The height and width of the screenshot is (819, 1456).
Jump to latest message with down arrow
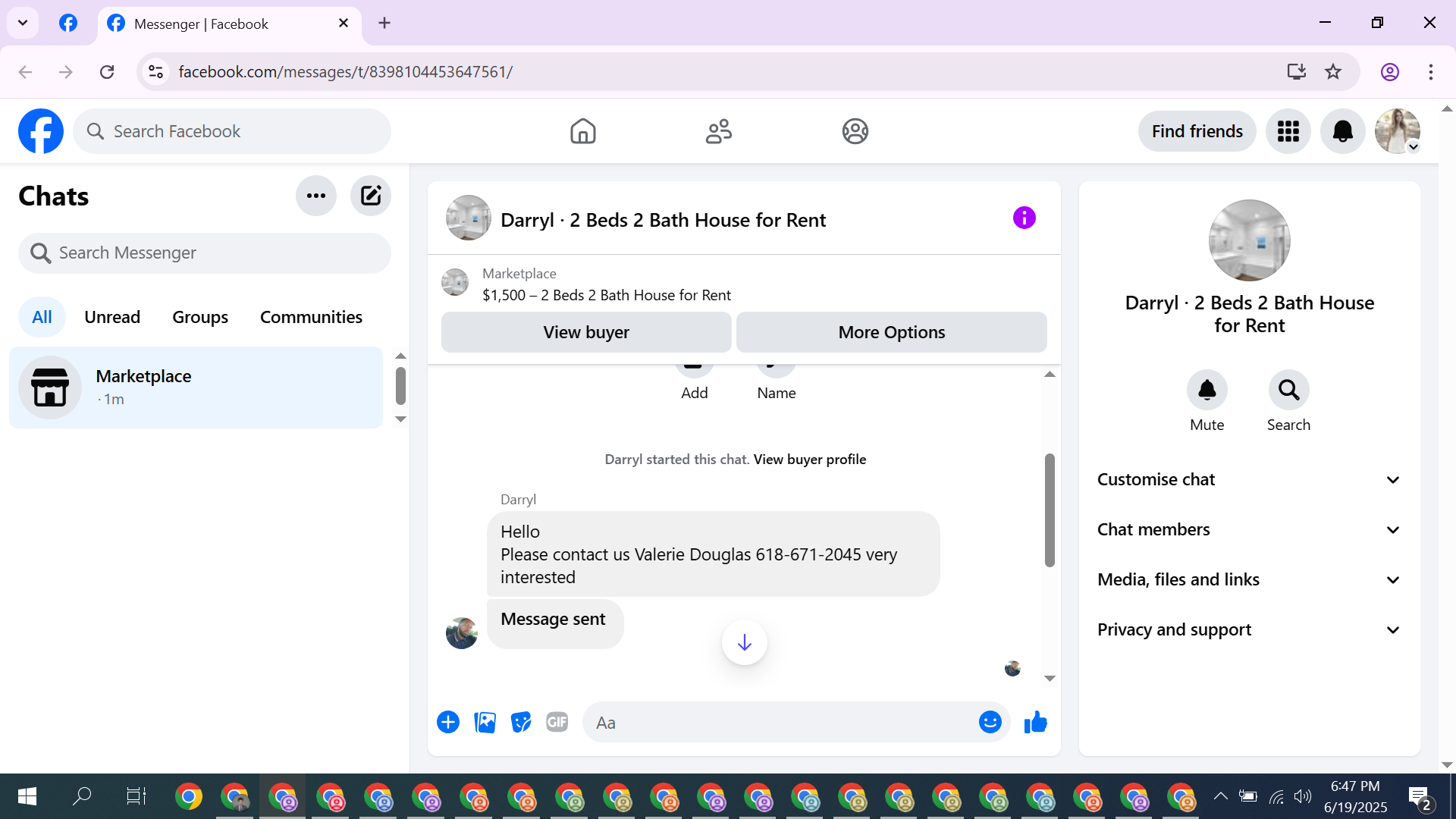tap(745, 643)
